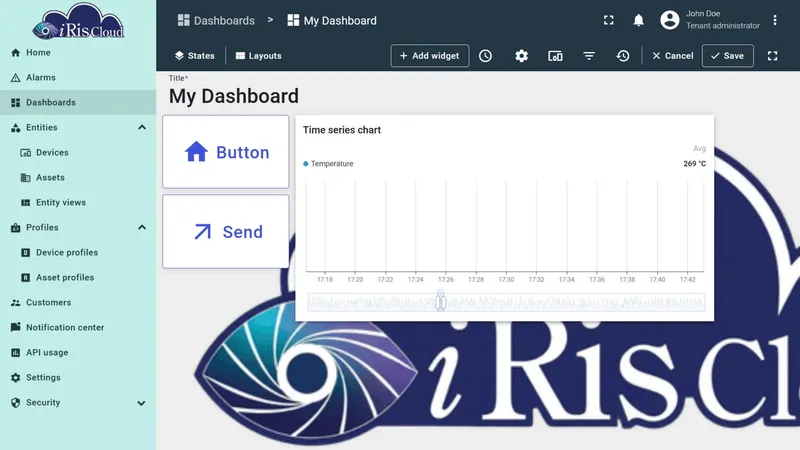Screen dimensions: 800x450
Task: Open dashboard settings gear
Action: (521, 56)
